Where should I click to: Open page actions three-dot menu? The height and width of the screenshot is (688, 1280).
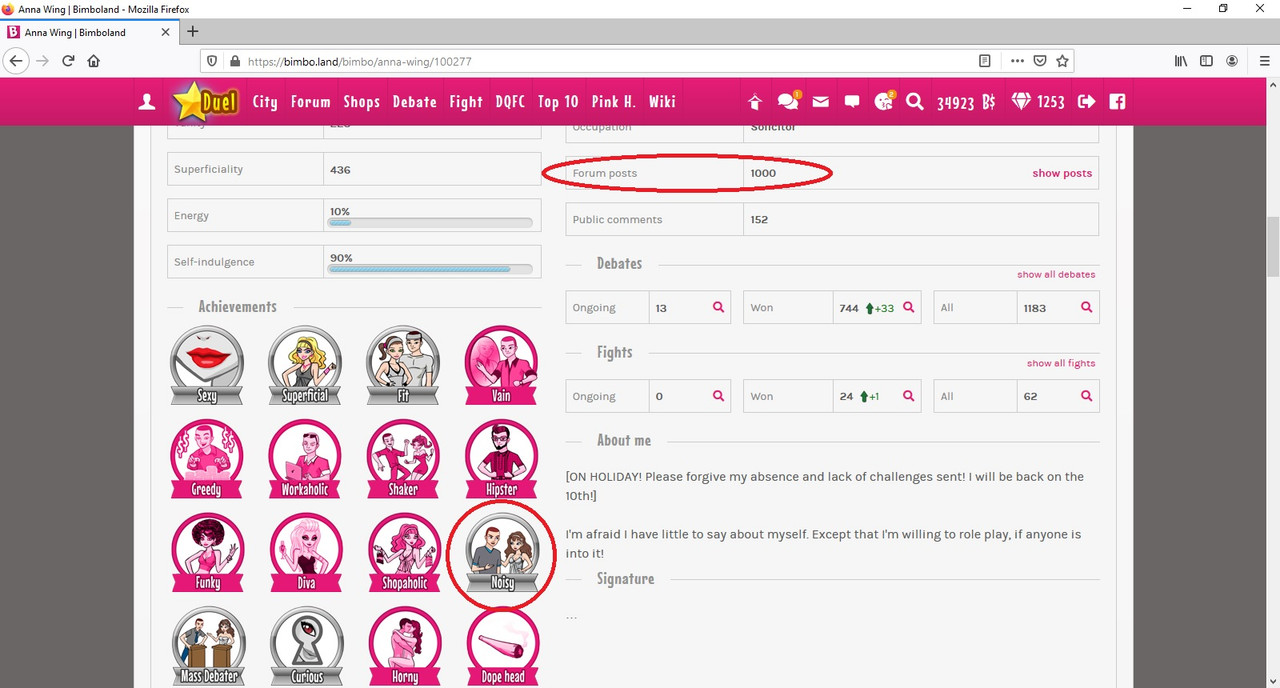pyautogui.click(x=1017, y=61)
